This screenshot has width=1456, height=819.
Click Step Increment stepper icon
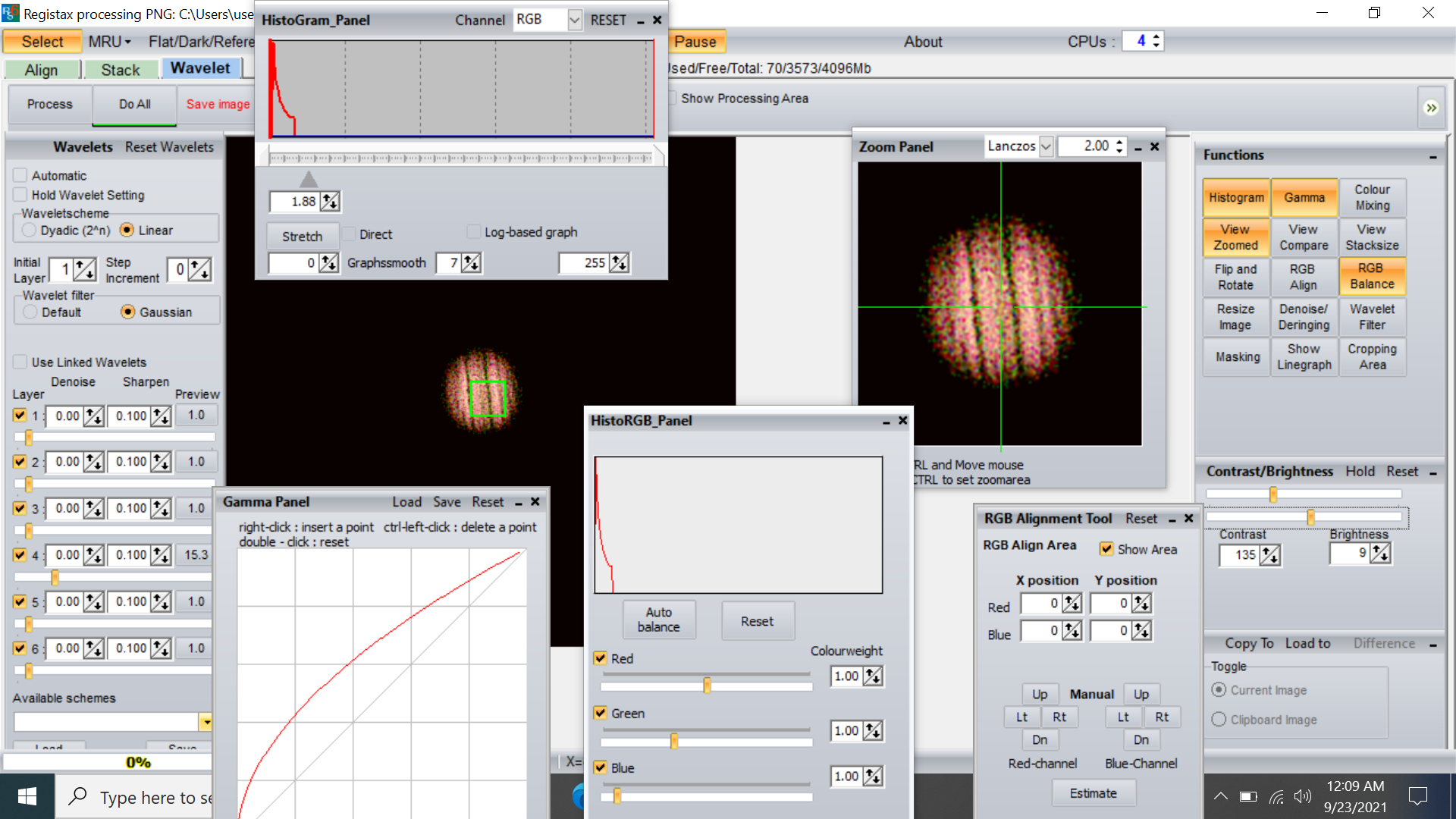tap(200, 269)
